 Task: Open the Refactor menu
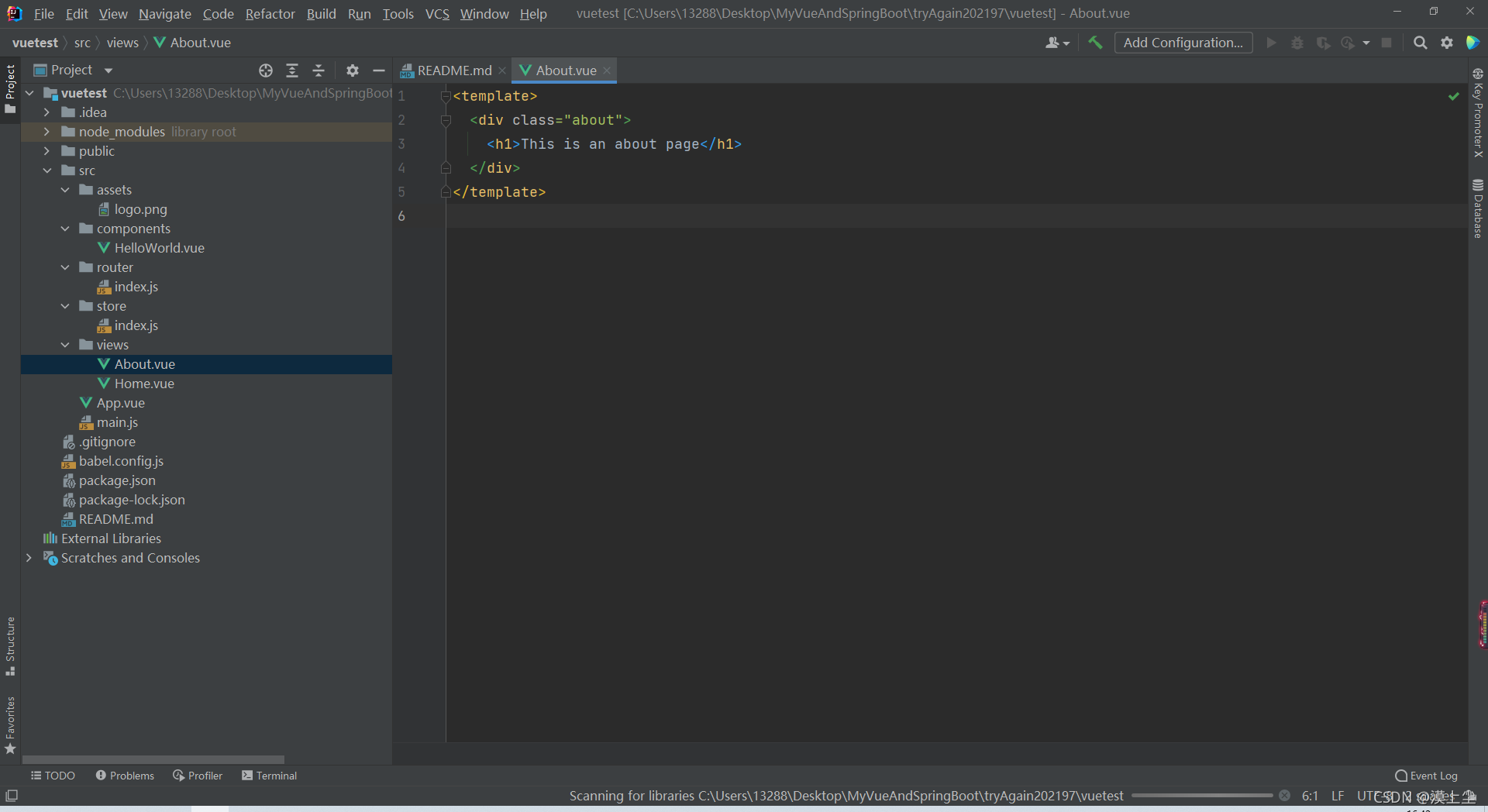270,14
